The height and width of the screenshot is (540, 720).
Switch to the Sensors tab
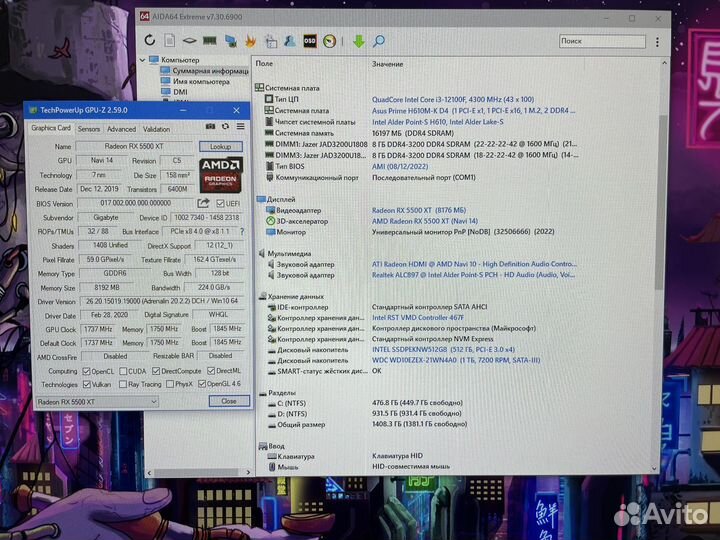pos(88,129)
